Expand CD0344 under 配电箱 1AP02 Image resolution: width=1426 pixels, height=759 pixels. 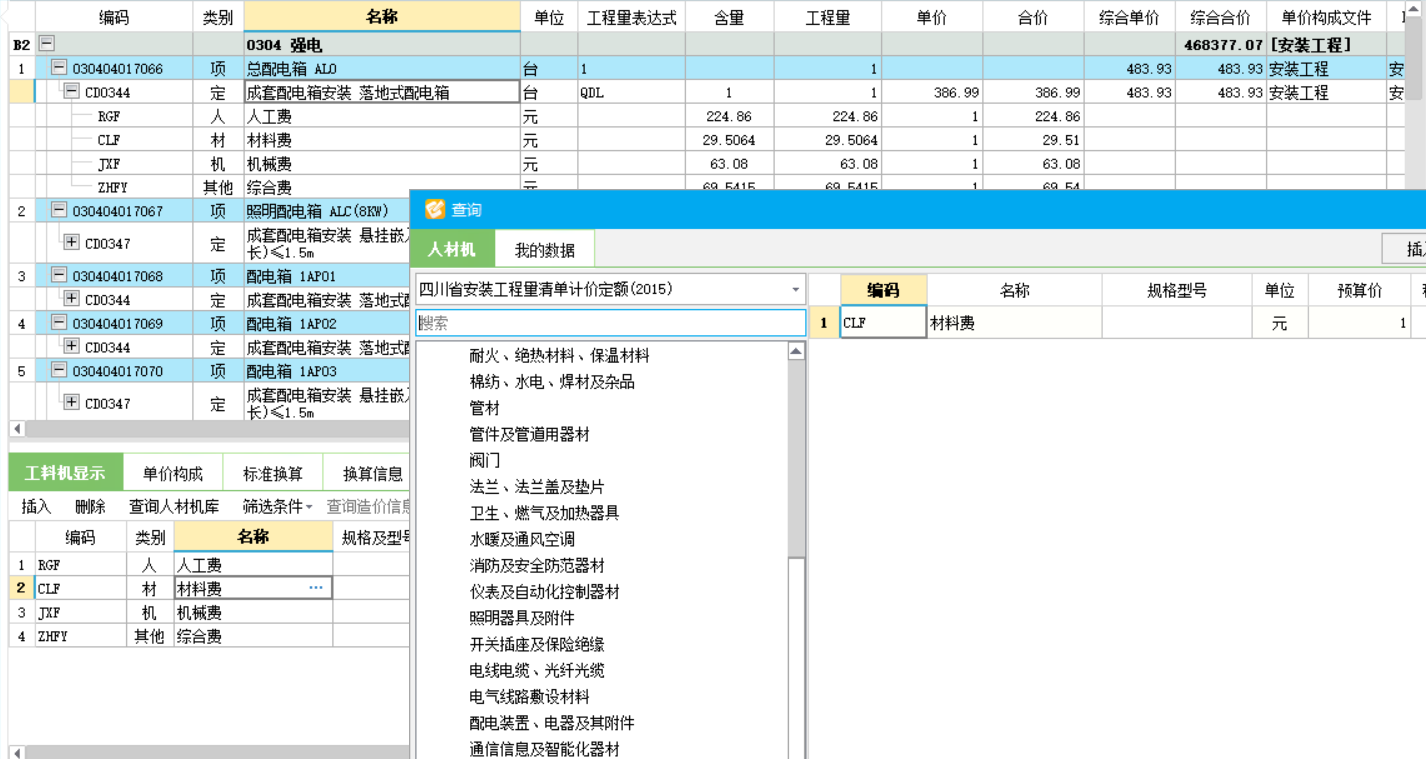pyautogui.click(x=71, y=346)
